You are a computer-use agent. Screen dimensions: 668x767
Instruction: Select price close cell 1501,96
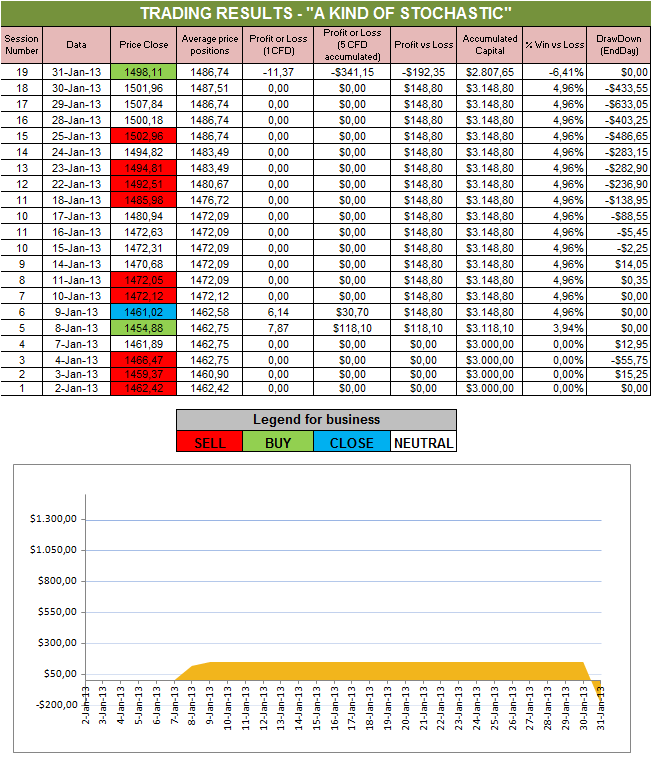[x=143, y=88]
